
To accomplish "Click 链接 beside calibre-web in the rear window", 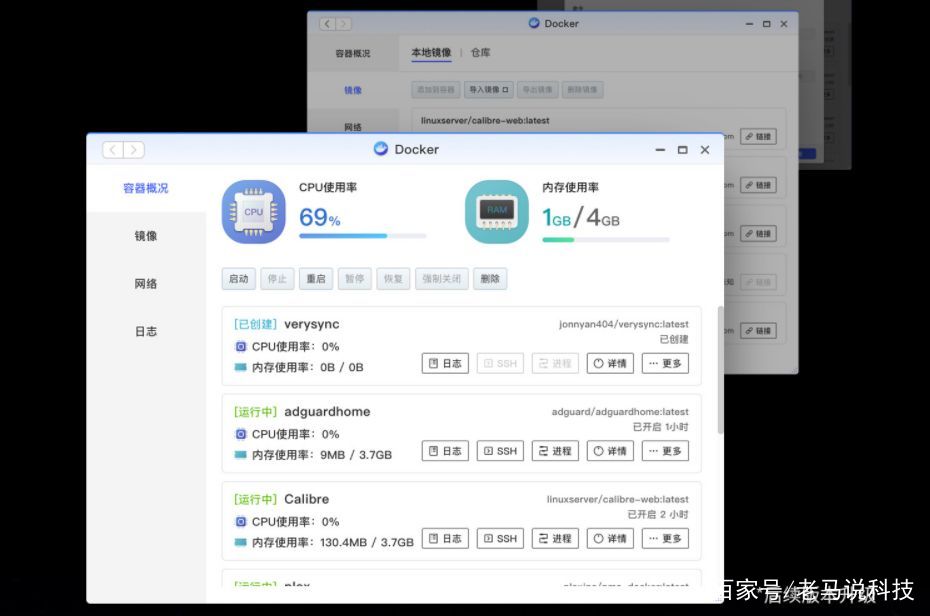I will click(x=758, y=137).
